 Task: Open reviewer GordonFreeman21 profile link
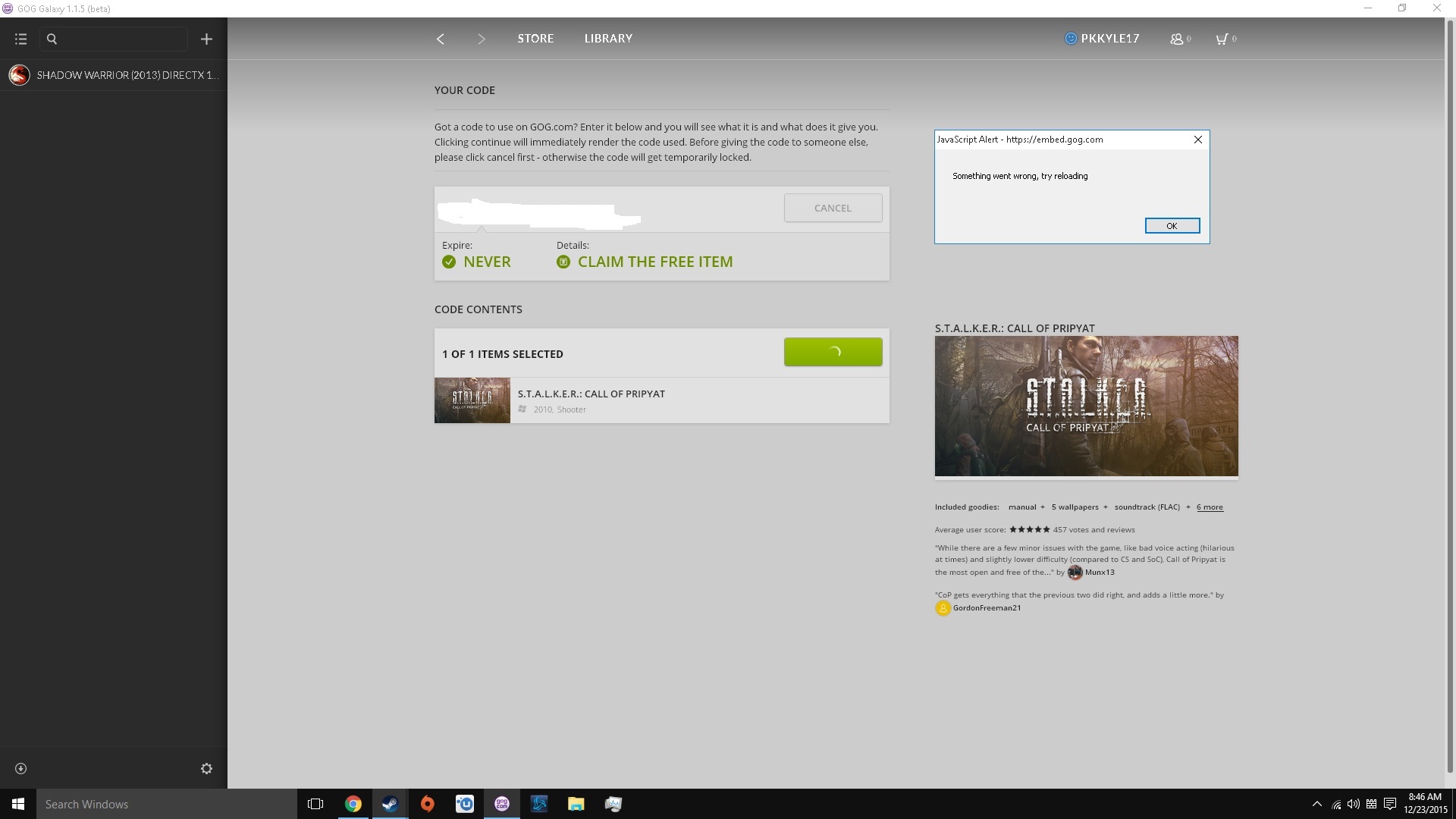tap(987, 607)
